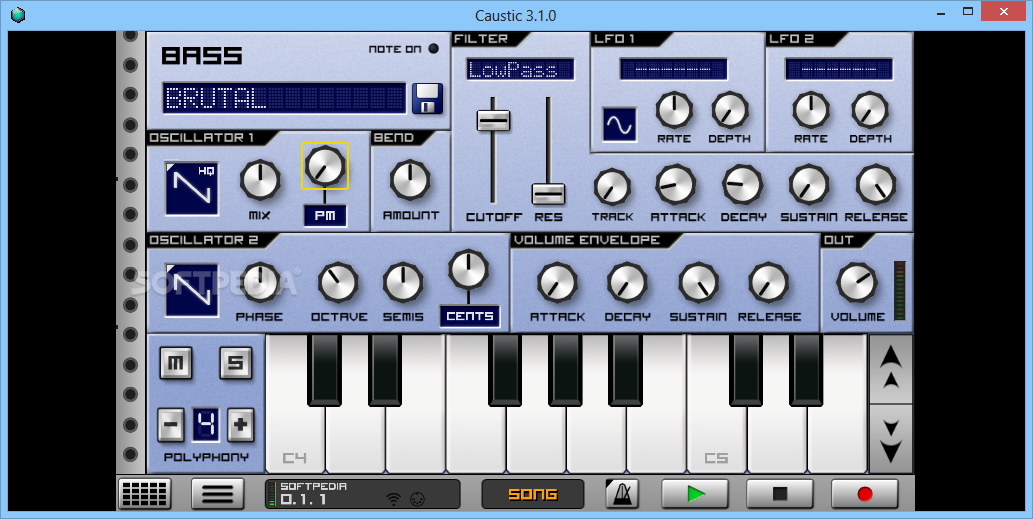1033x519 pixels.
Task: Click the filter envelope RELEASE knob
Action: (876, 185)
